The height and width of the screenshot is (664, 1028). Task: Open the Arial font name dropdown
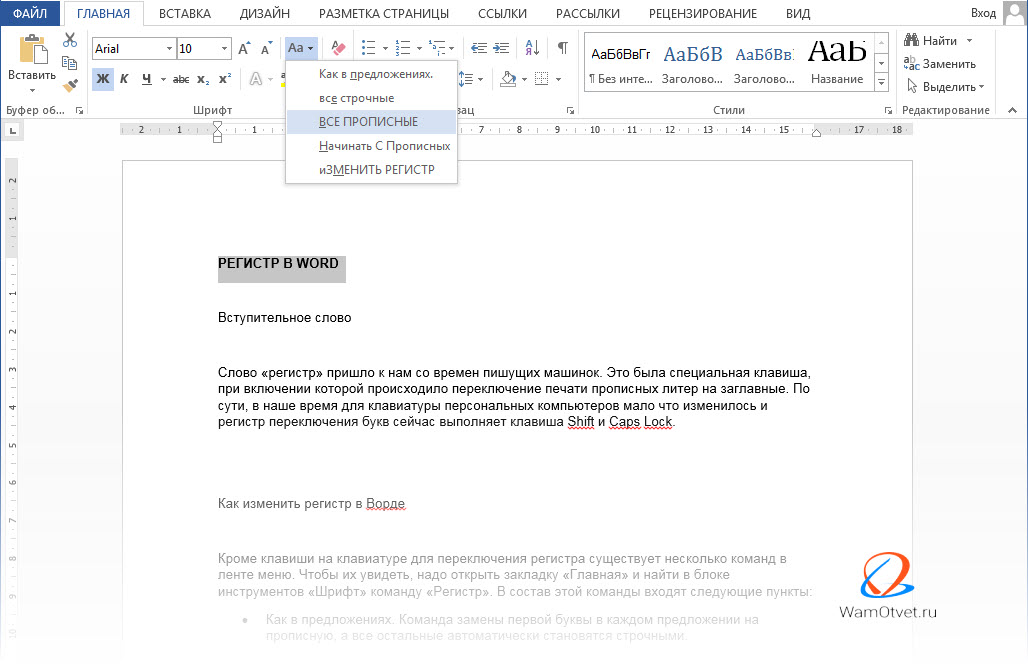coord(168,48)
